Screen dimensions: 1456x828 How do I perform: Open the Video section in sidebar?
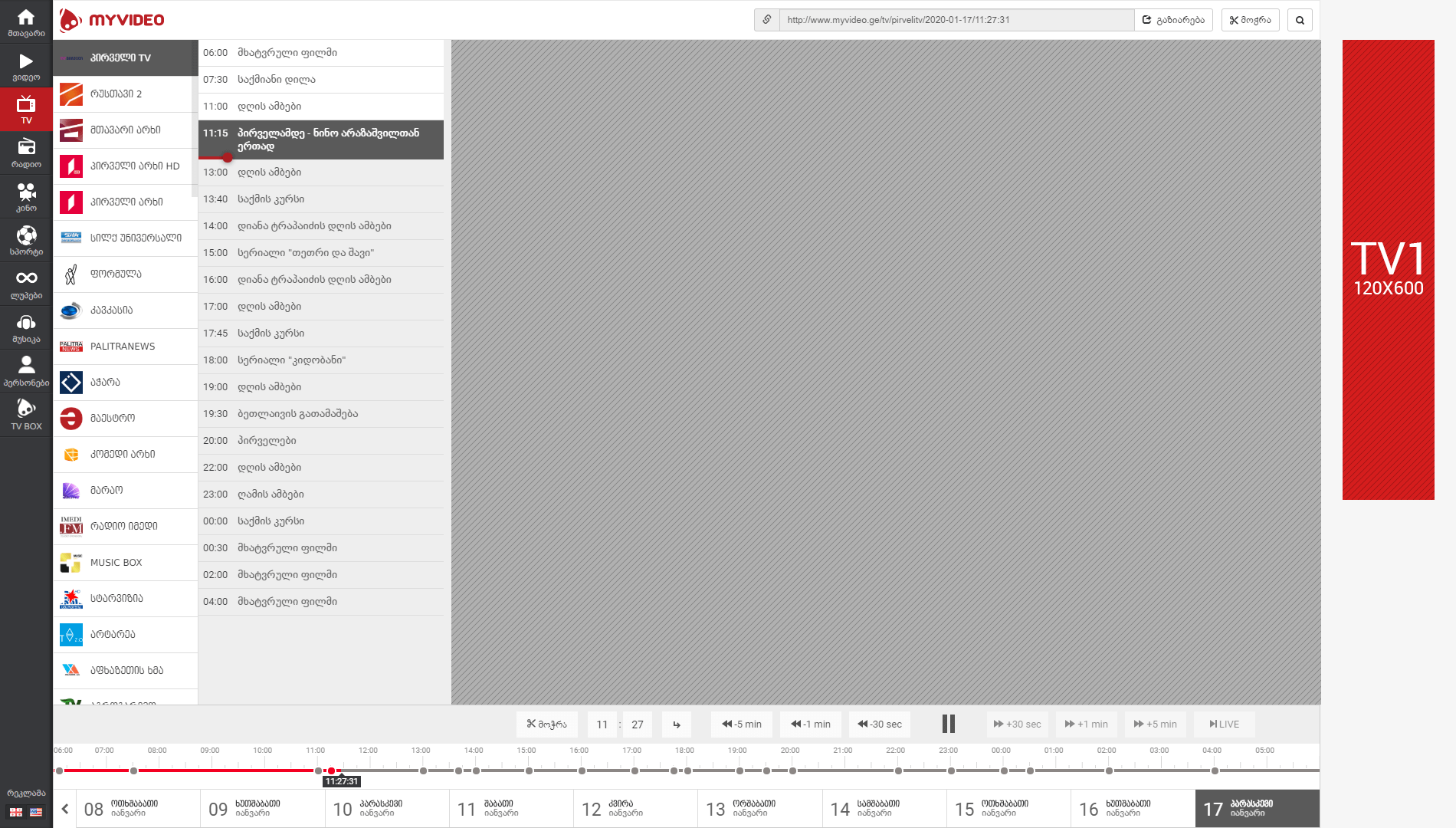[x=26, y=66]
